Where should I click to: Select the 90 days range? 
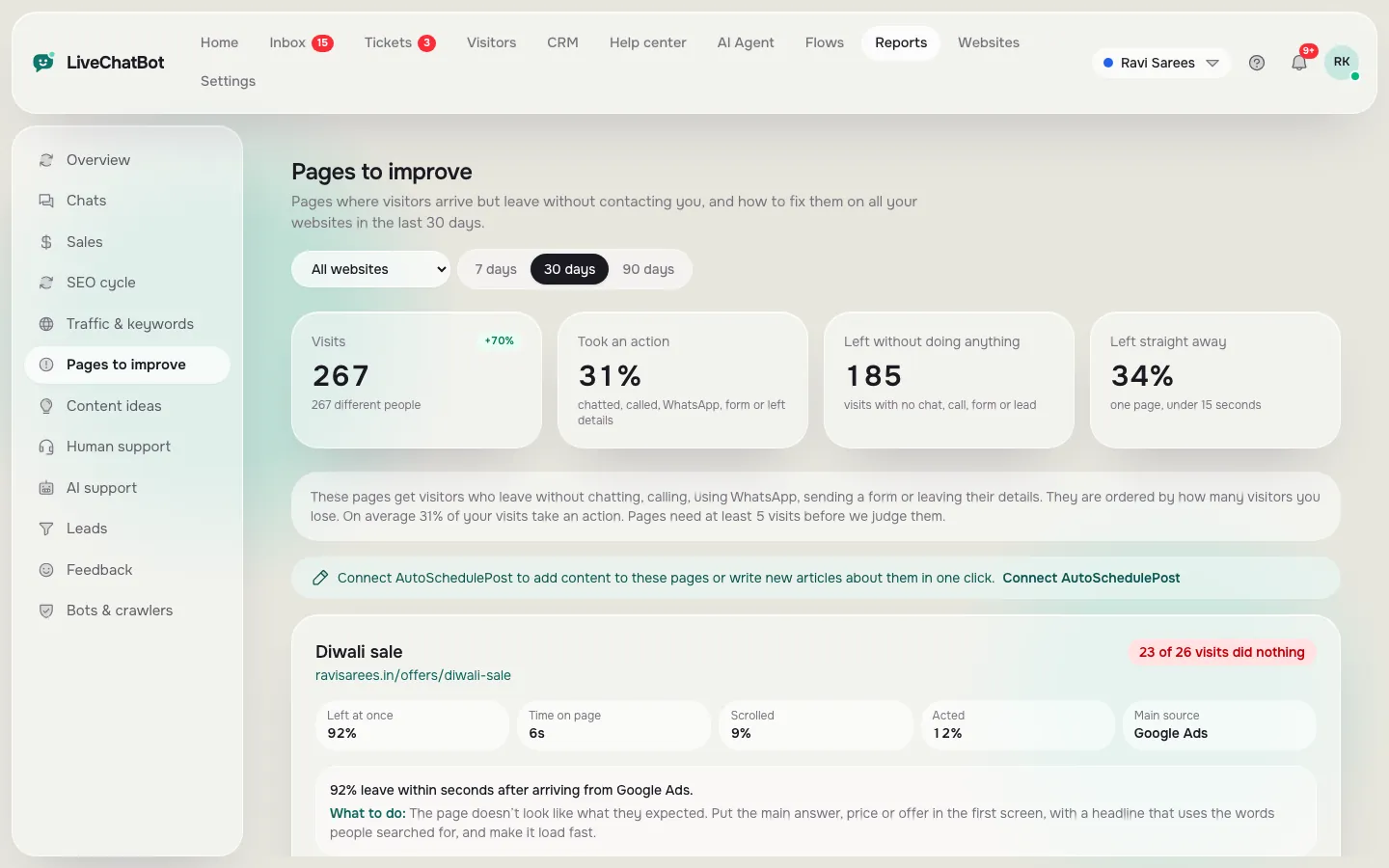click(x=648, y=269)
